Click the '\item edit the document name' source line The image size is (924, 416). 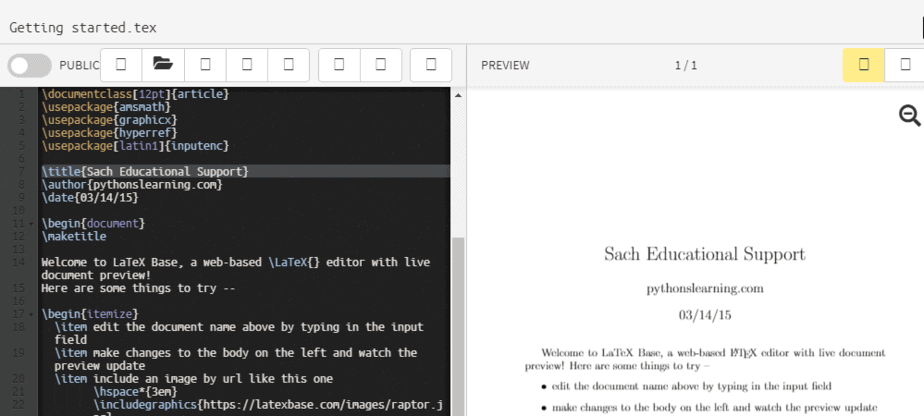[x=239, y=334]
